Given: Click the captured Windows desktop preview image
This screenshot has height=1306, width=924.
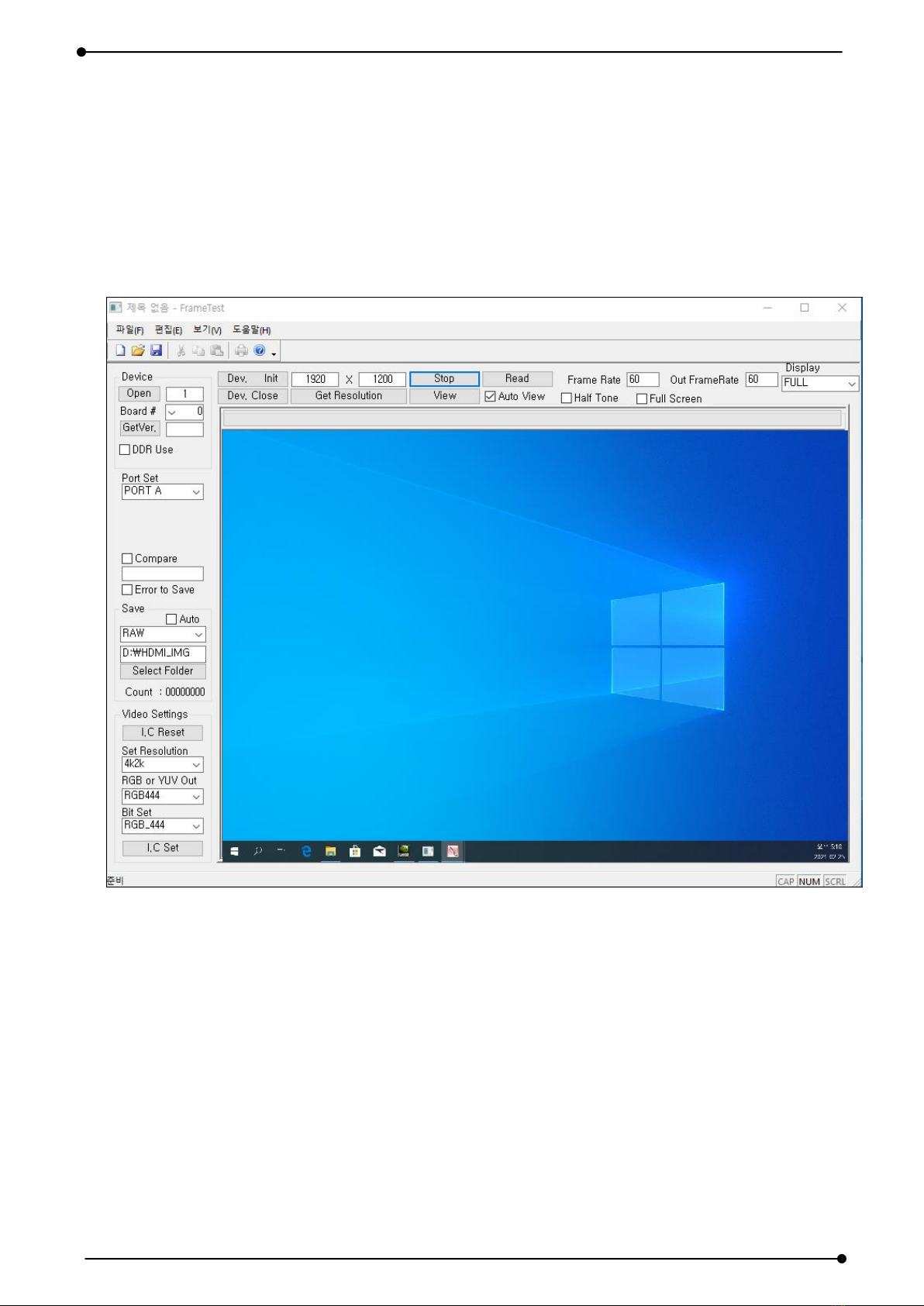Looking at the screenshot, I should click(x=535, y=646).
